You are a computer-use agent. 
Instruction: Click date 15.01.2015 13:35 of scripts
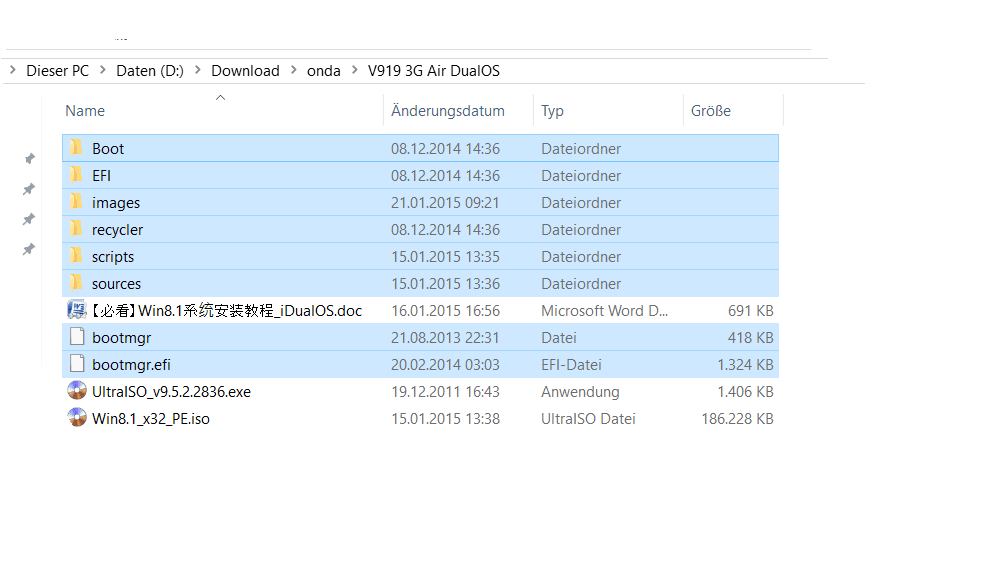(x=445, y=257)
